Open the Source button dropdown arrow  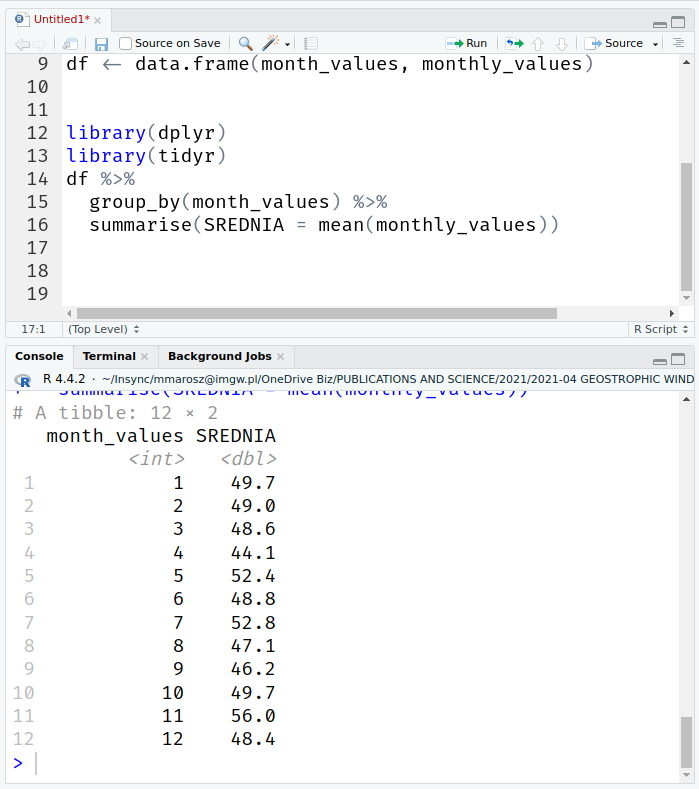[656, 44]
